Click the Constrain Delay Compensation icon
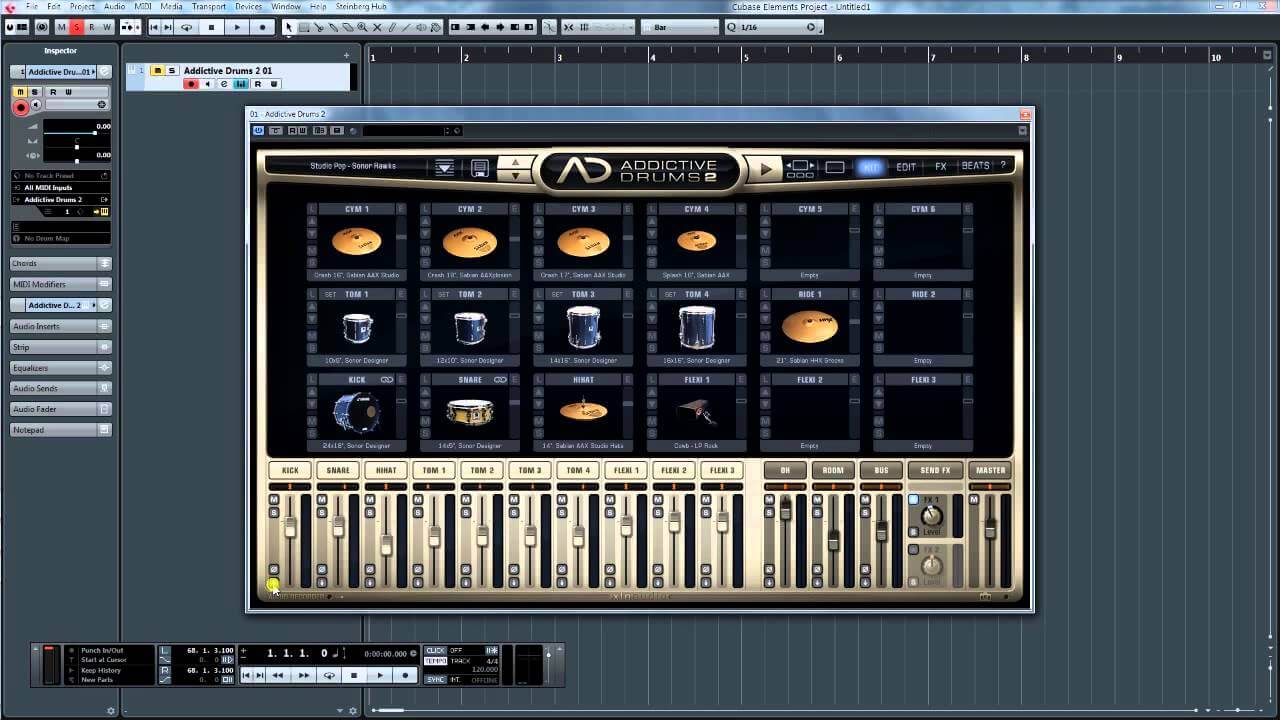 (42, 27)
